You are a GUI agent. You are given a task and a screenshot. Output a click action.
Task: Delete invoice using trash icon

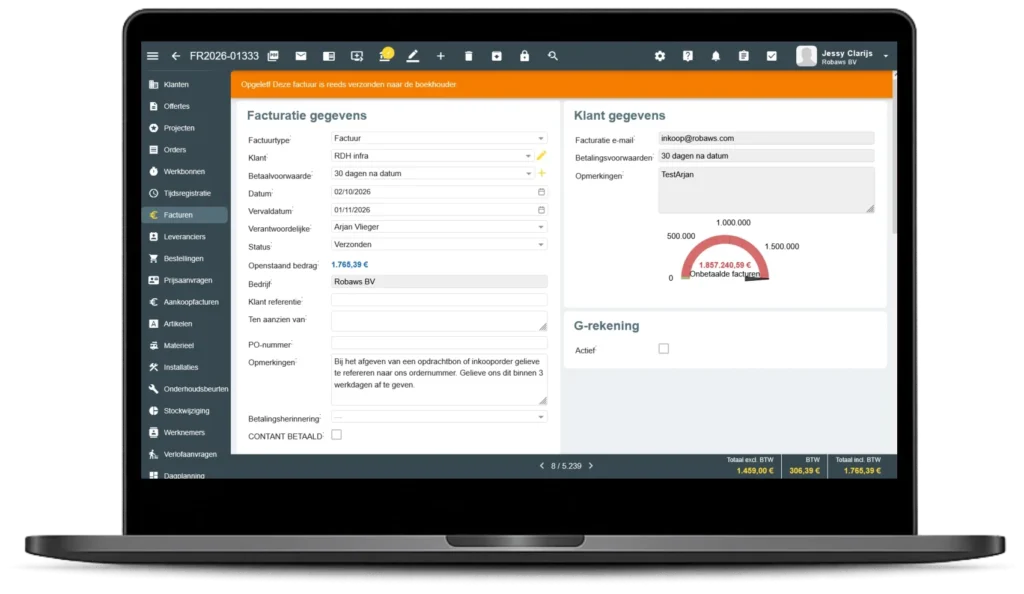click(x=468, y=56)
